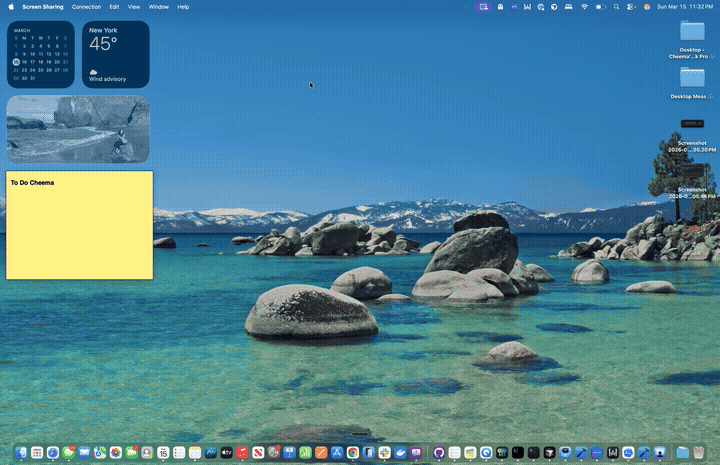Select the Screenshot 05.20 PM file
Viewport: 720px width, 465px height.
click(x=692, y=134)
